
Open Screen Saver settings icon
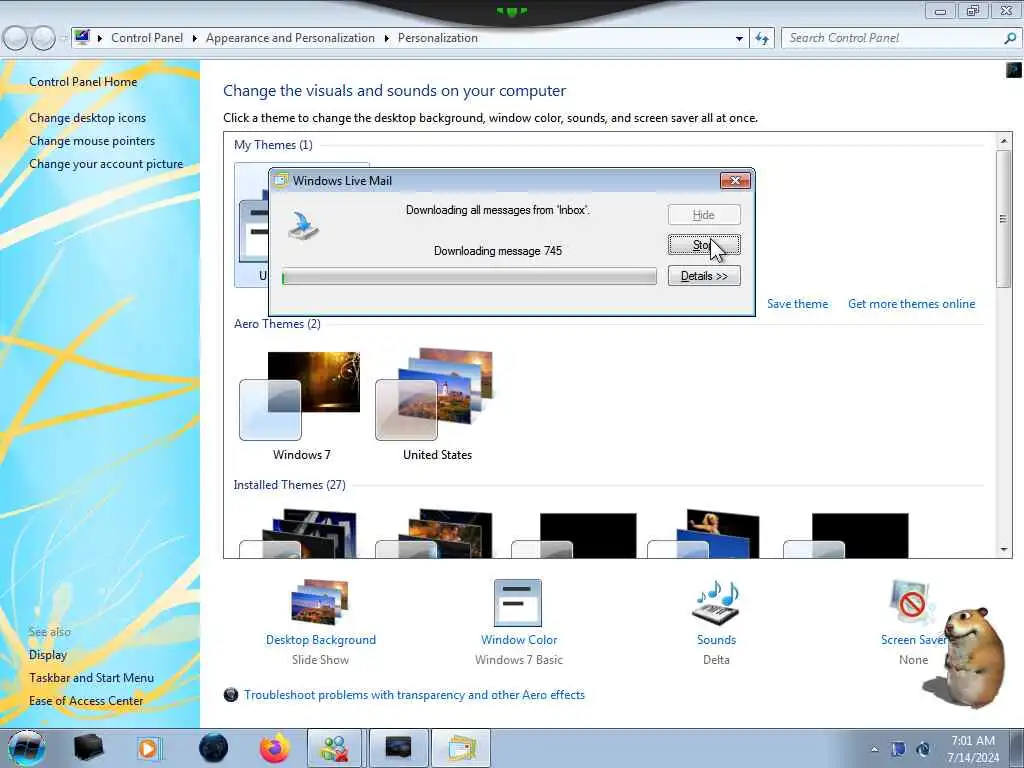(x=913, y=602)
